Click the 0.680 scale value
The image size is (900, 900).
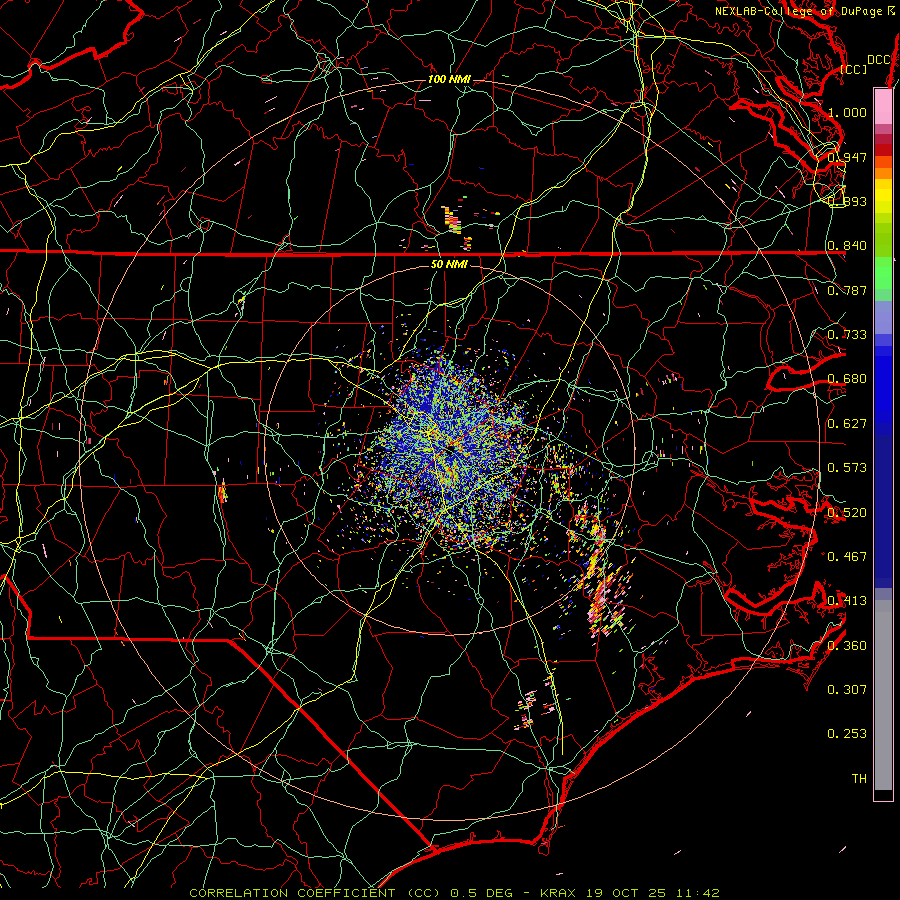[847, 379]
